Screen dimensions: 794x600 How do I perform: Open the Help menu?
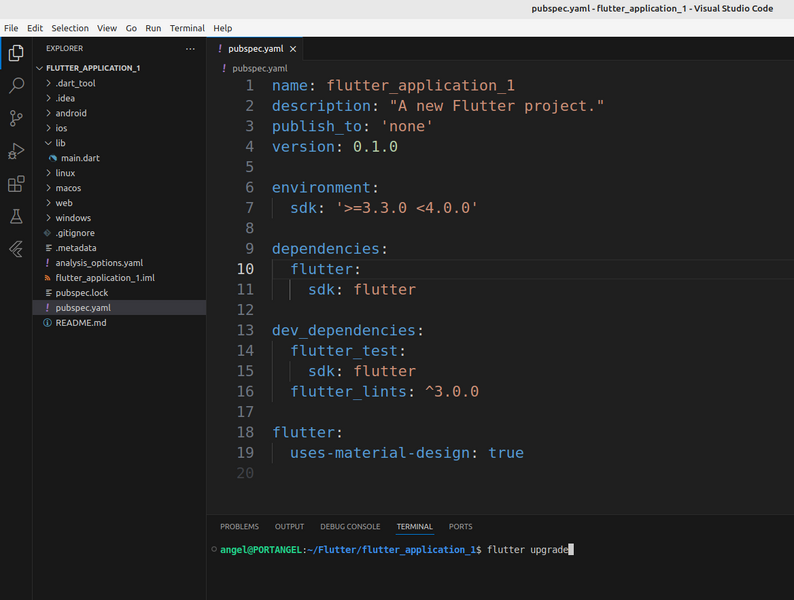coord(222,28)
